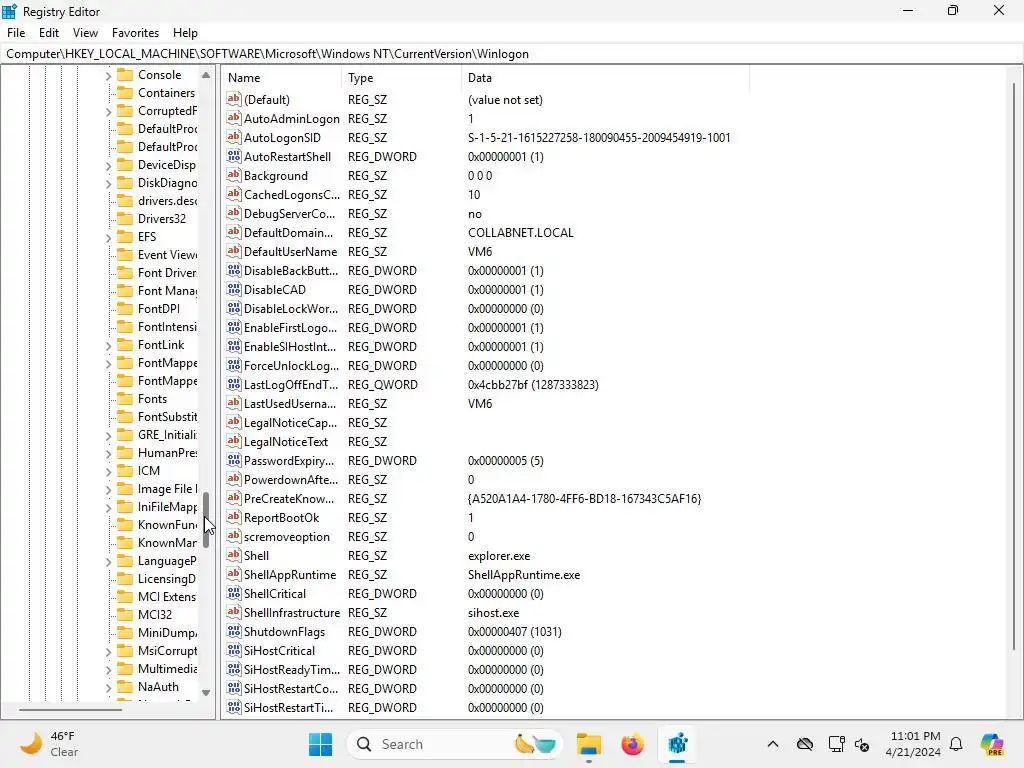The width and height of the screenshot is (1024, 768).
Task: Click the cloud sync tray icon
Action: tap(805, 744)
